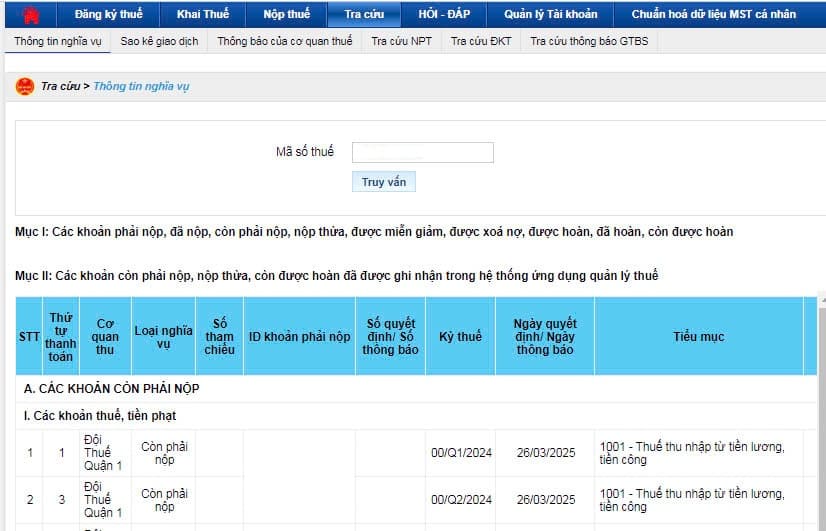The width and height of the screenshot is (826, 531).
Task: Click the Mã số thuế input field
Action: (x=422, y=152)
